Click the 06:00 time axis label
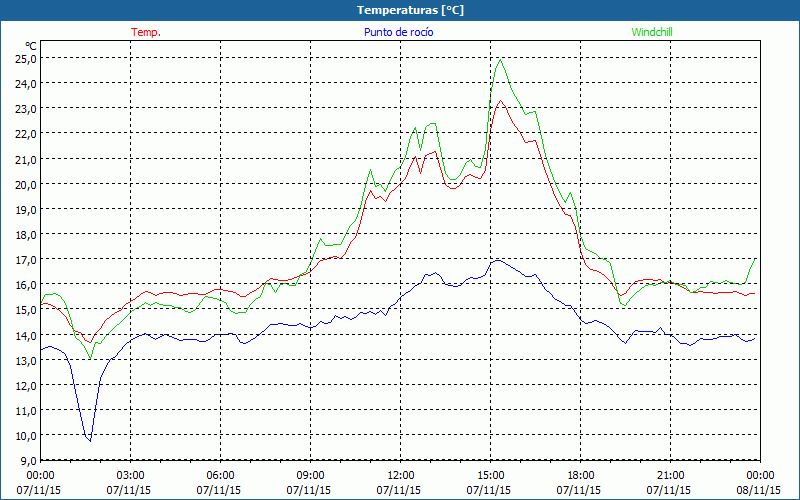Screen dimensions: 800x500 (220, 476)
